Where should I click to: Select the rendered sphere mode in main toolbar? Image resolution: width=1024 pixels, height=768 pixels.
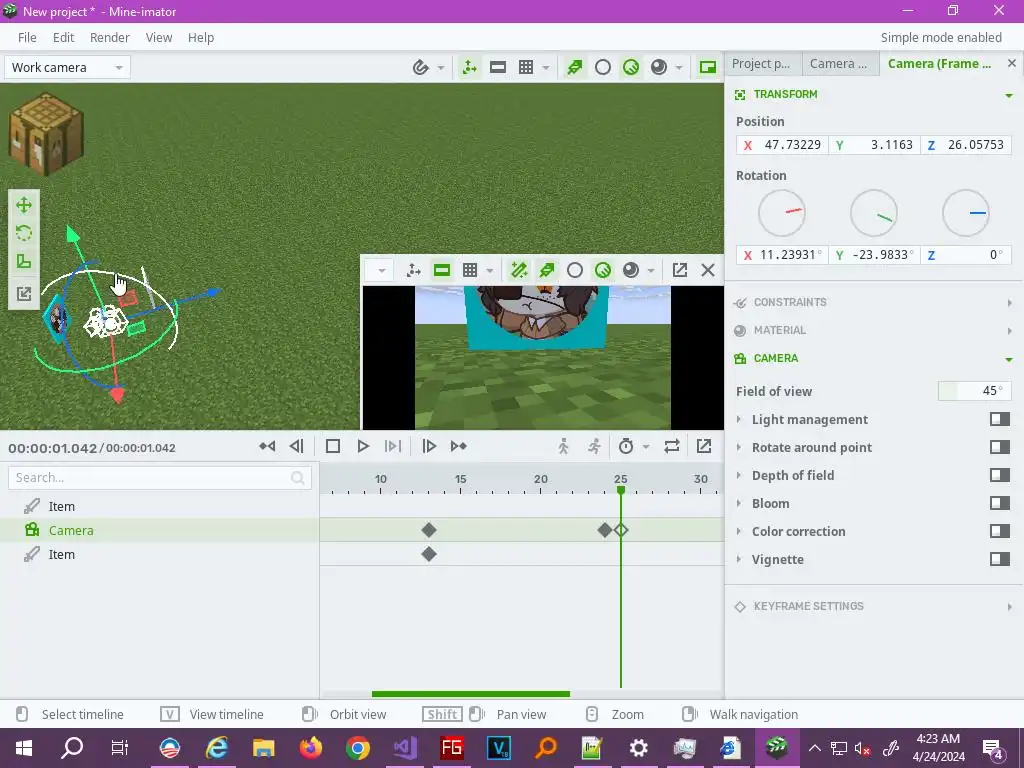pyautogui.click(x=659, y=67)
